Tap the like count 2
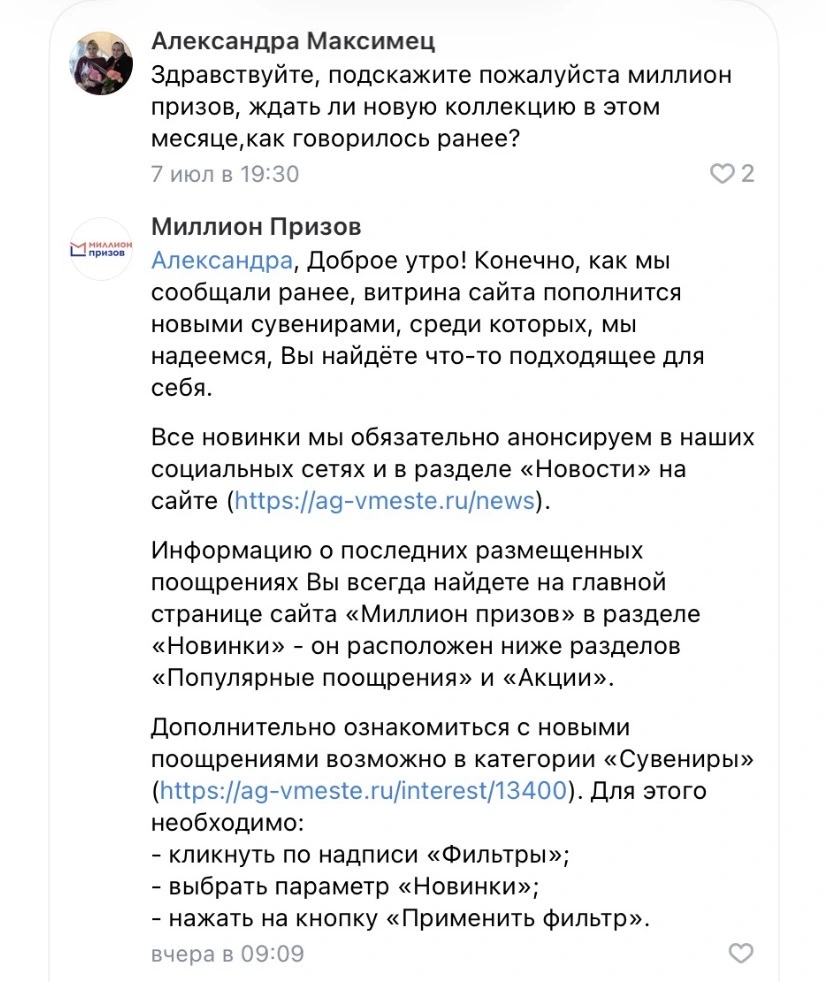Screen dimensions: 828x982 pyautogui.click(x=747, y=173)
